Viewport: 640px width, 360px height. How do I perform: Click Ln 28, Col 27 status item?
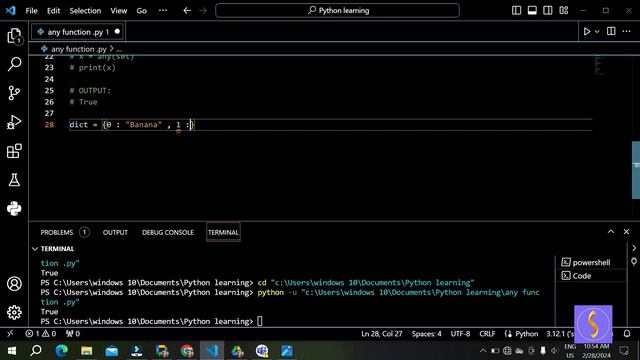[382, 333]
